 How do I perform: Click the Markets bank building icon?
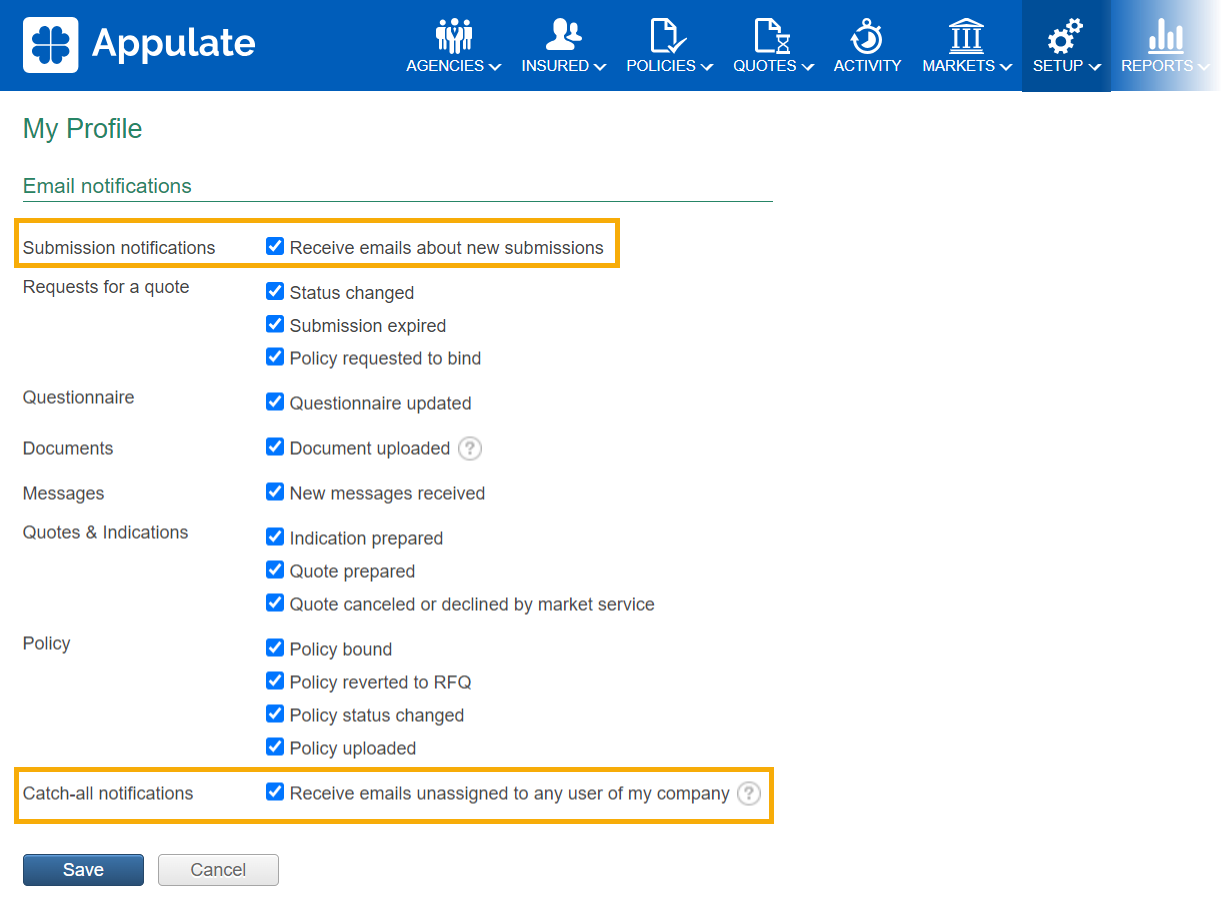point(966,35)
